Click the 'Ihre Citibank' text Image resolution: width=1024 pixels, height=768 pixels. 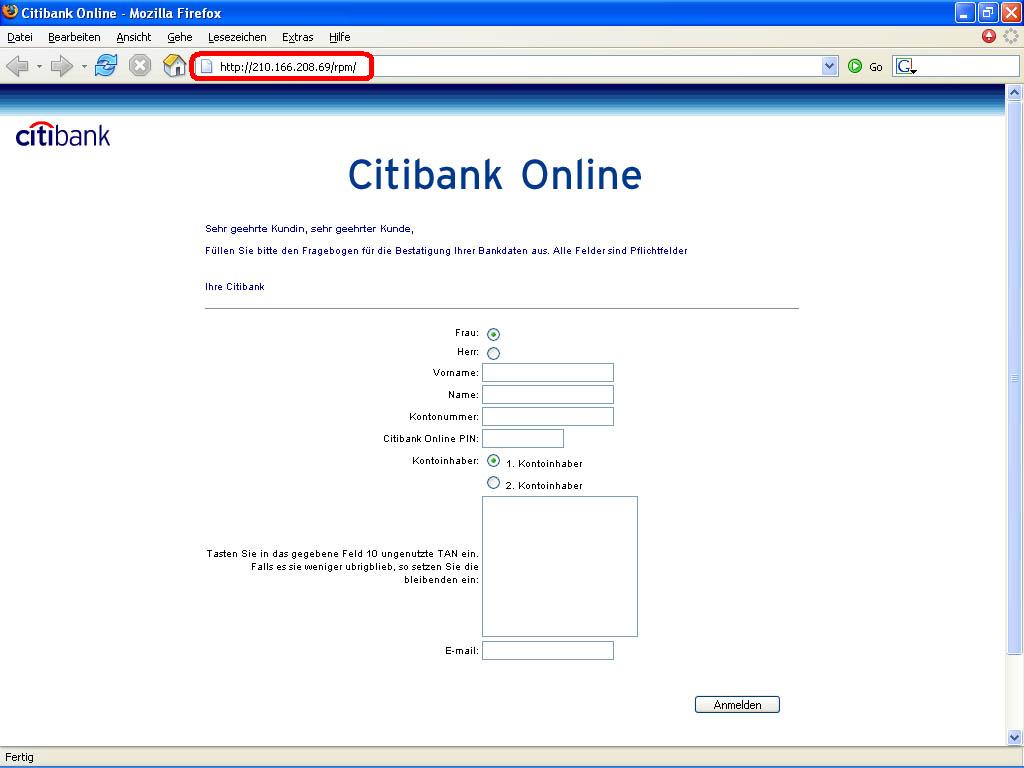point(235,287)
